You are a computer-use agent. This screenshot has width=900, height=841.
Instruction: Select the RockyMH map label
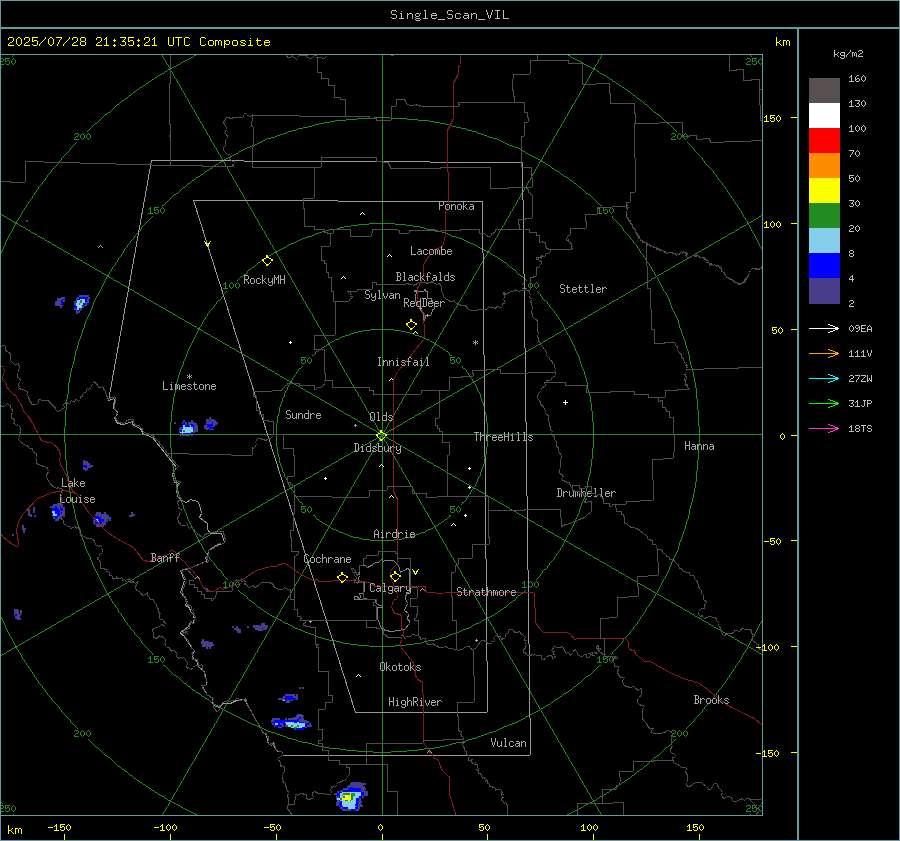coord(264,280)
